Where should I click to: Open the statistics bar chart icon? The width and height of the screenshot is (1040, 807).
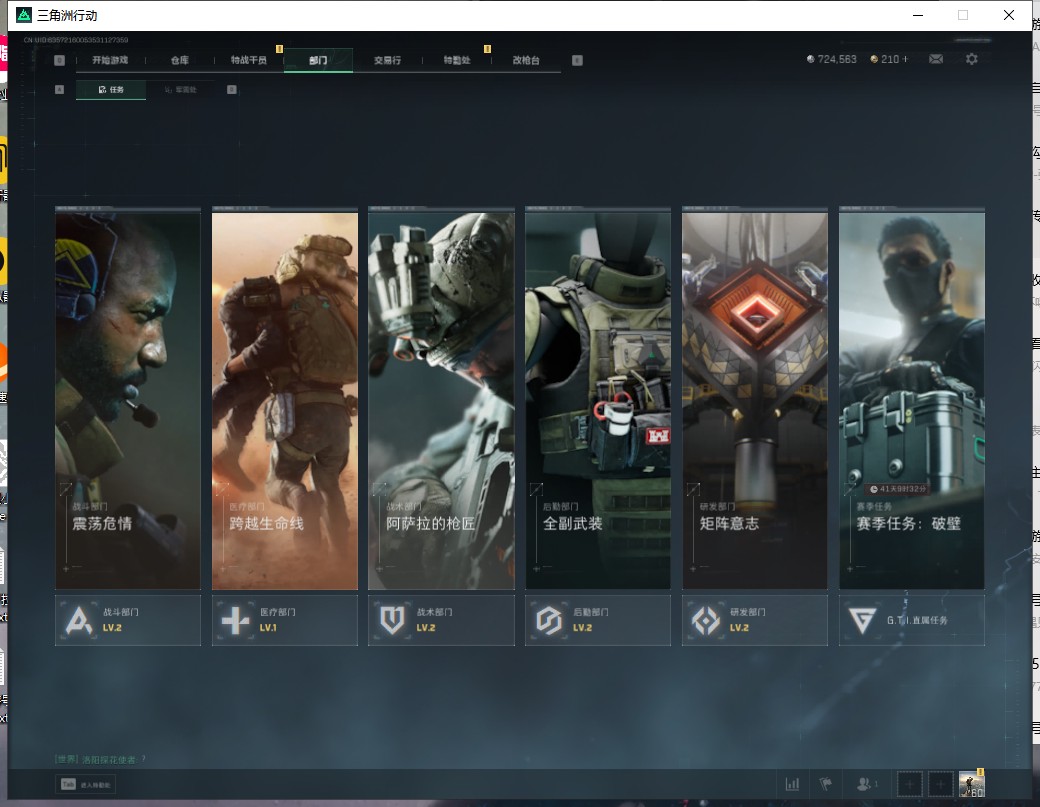click(792, 784)
